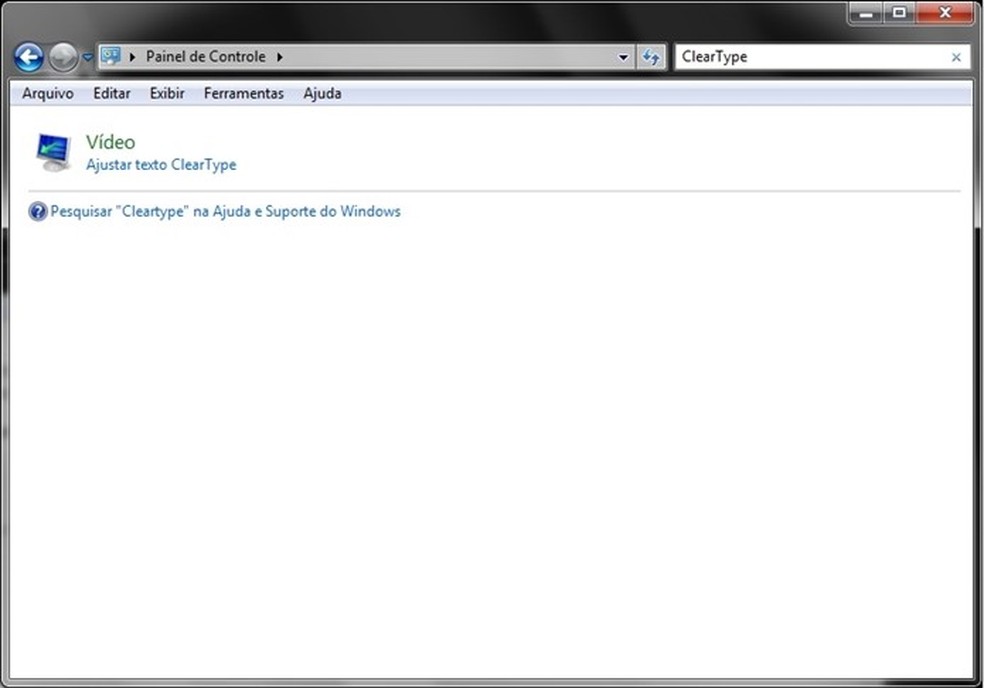Open the Vídeo heading link

[x=110, y=142]
